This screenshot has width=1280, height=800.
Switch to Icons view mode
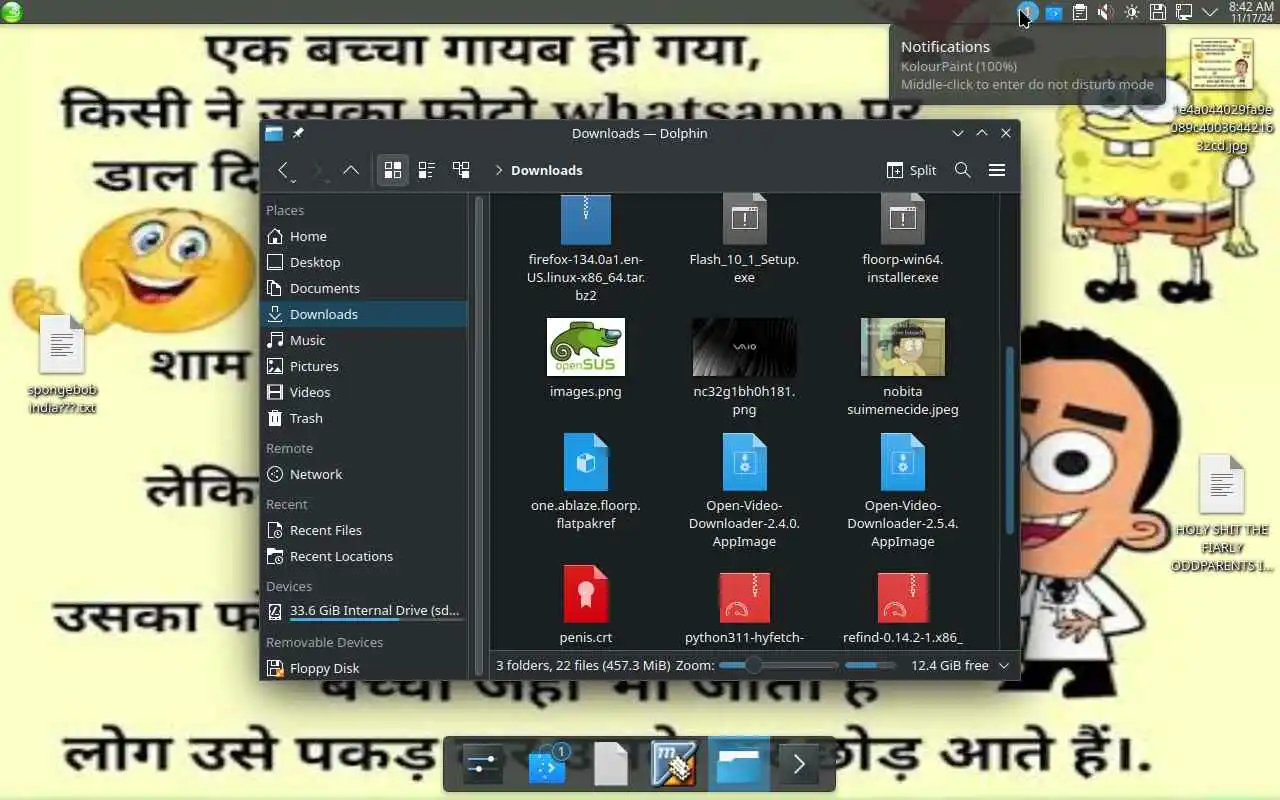click(x=392, y=170)
